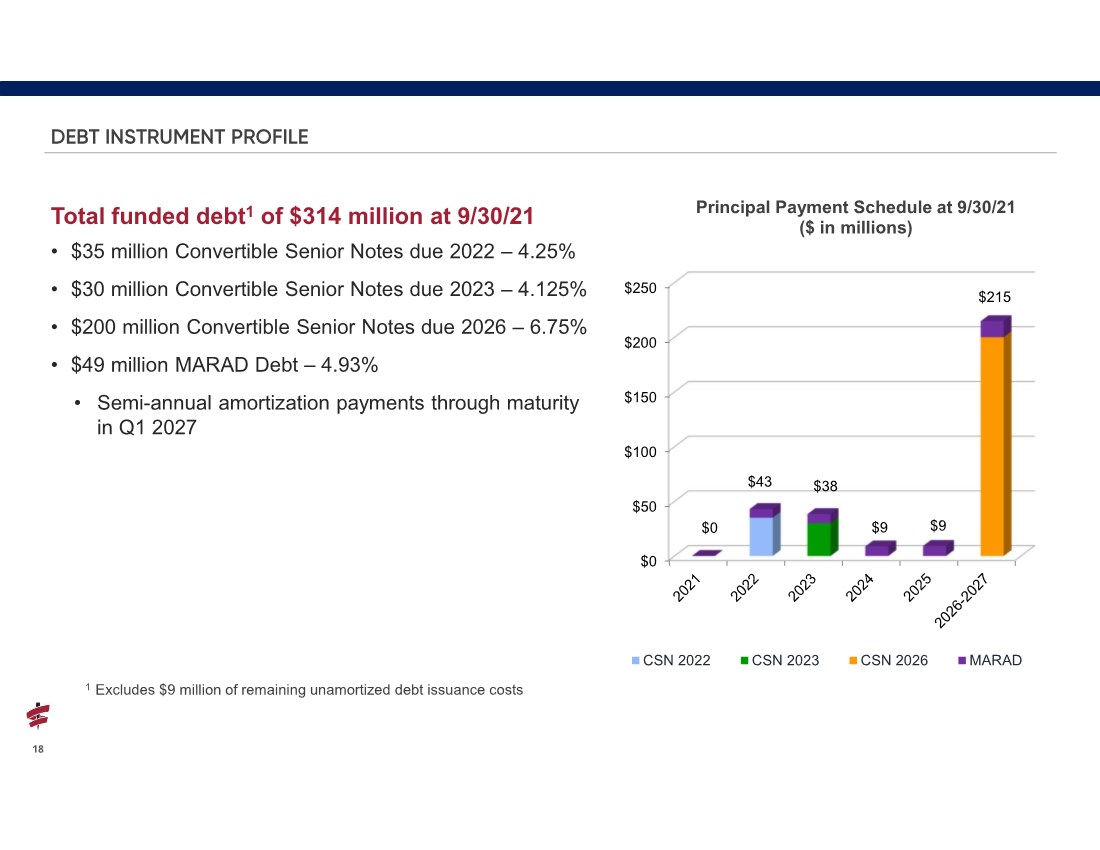This screenshot has height=850, width=1100.
Task: Click the 'CSN 2023' legend label
Action: click(x=785, y=661)
